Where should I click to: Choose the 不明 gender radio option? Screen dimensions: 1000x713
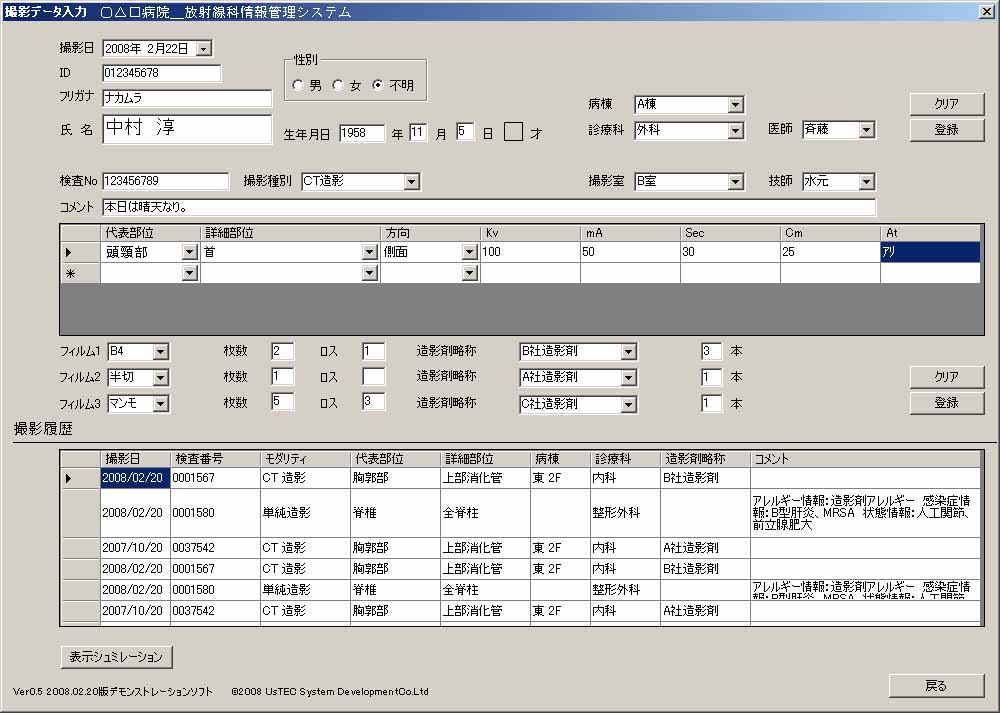pos(378,86)
